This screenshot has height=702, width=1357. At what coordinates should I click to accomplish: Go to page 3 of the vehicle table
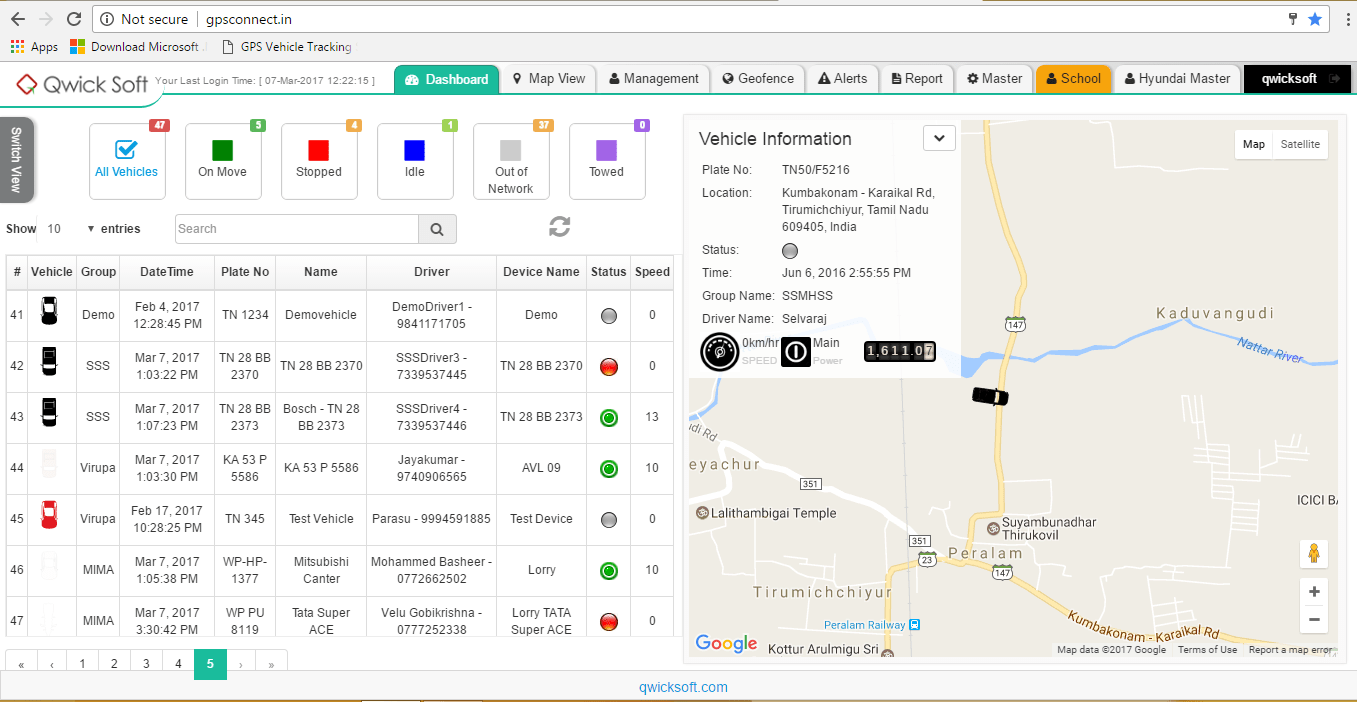tap(146, 663)
